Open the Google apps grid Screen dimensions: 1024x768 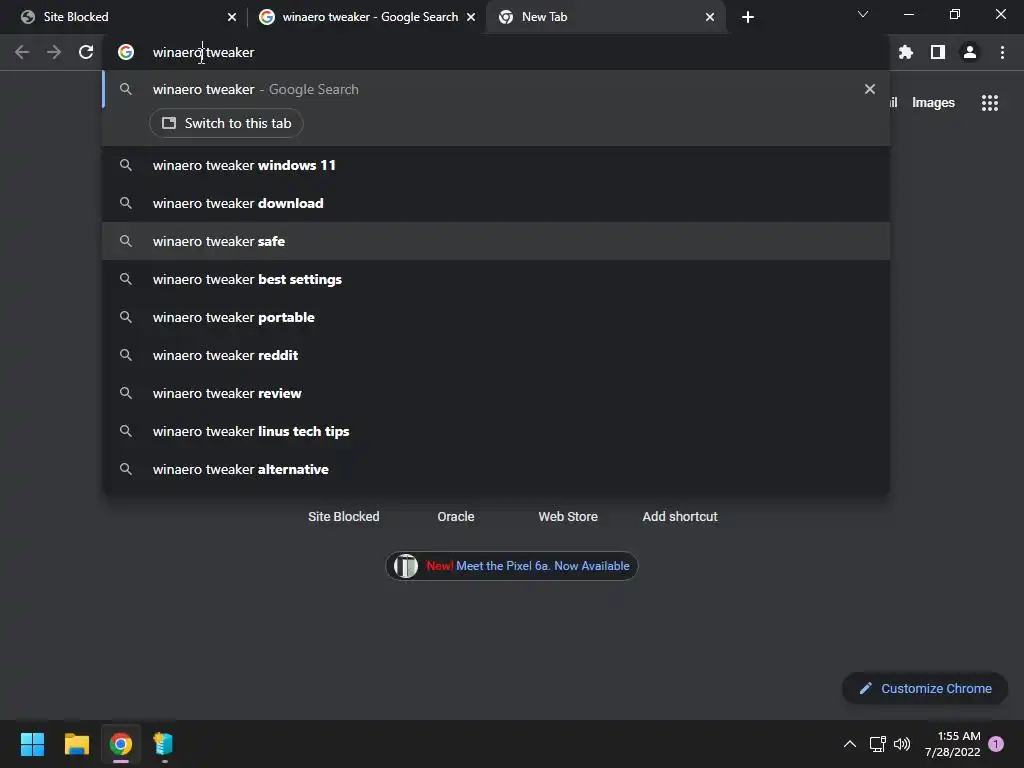click(x=989, y=103)
